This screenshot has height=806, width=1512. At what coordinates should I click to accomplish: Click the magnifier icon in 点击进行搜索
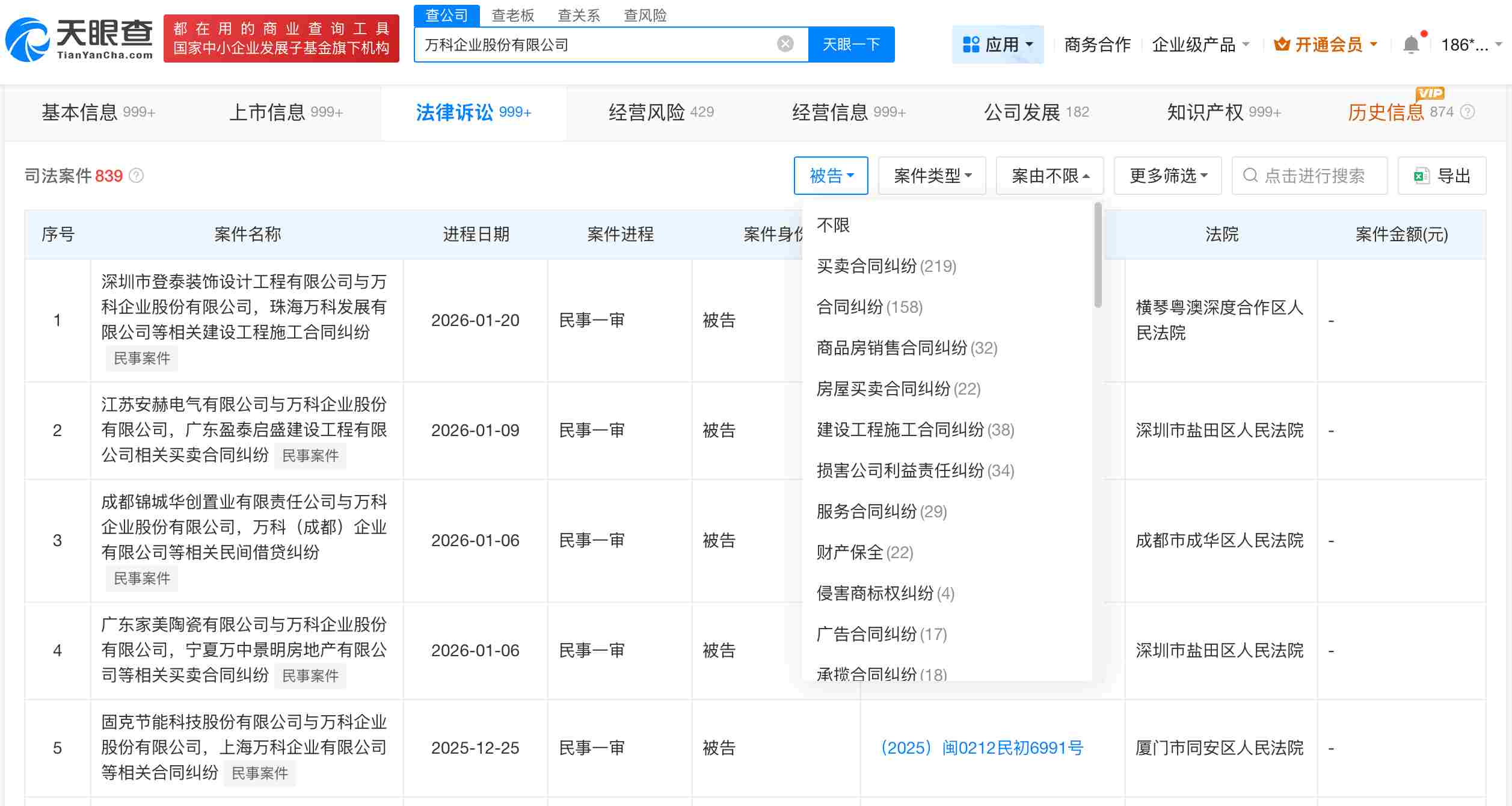[1250, 176]
